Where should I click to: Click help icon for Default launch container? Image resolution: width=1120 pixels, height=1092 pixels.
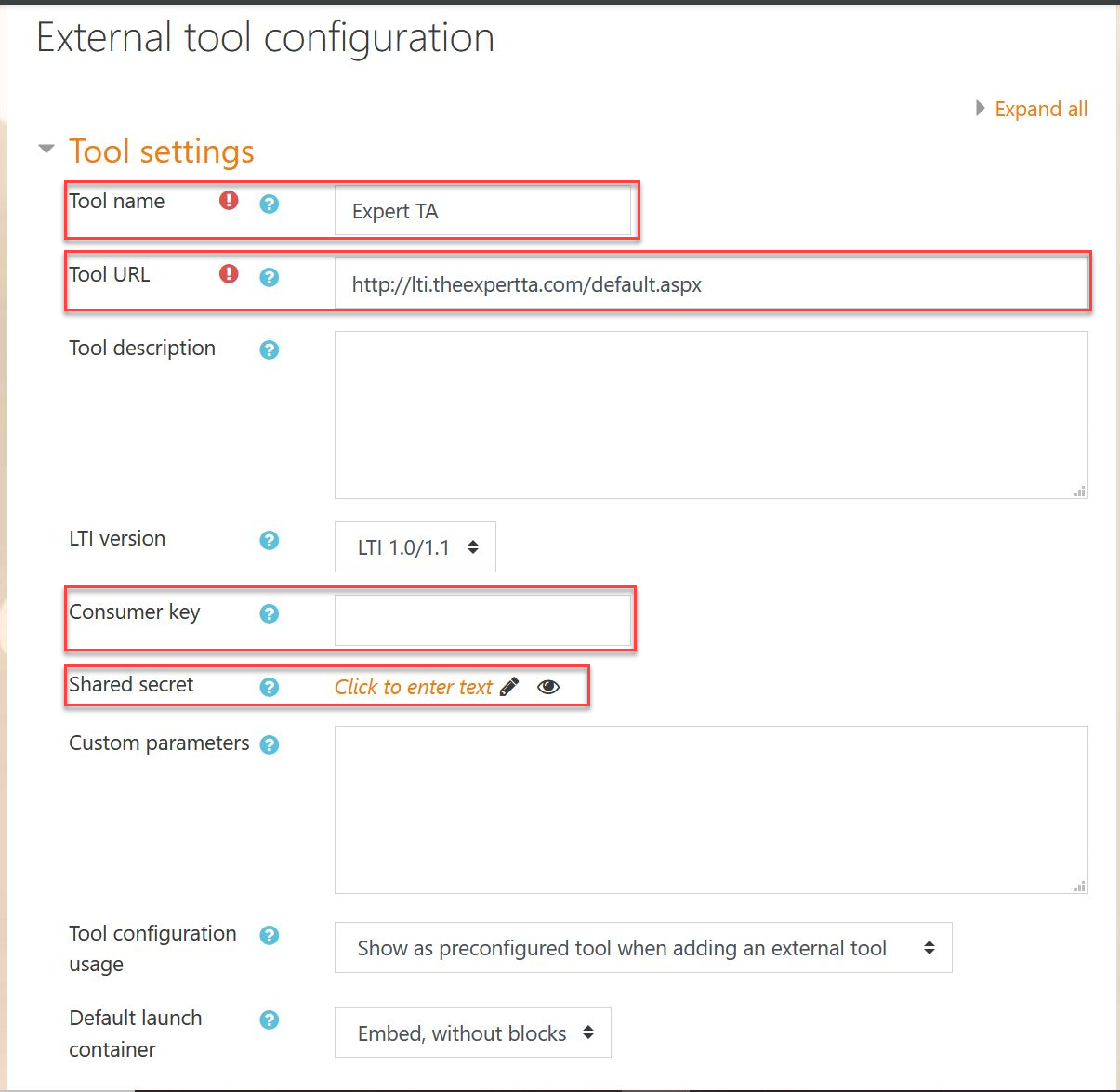[x=270, y=1020]
